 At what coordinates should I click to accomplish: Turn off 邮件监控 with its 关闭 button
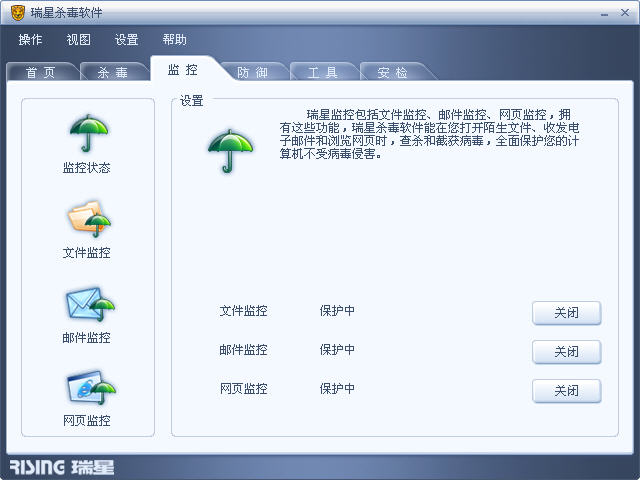point(567,352)
